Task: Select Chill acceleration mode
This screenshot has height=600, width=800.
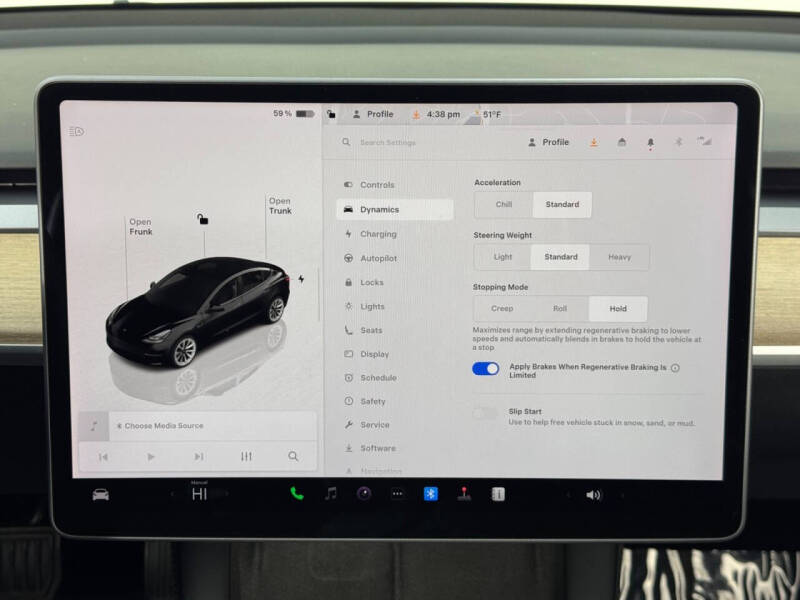Action: click(x=503, y=204)
